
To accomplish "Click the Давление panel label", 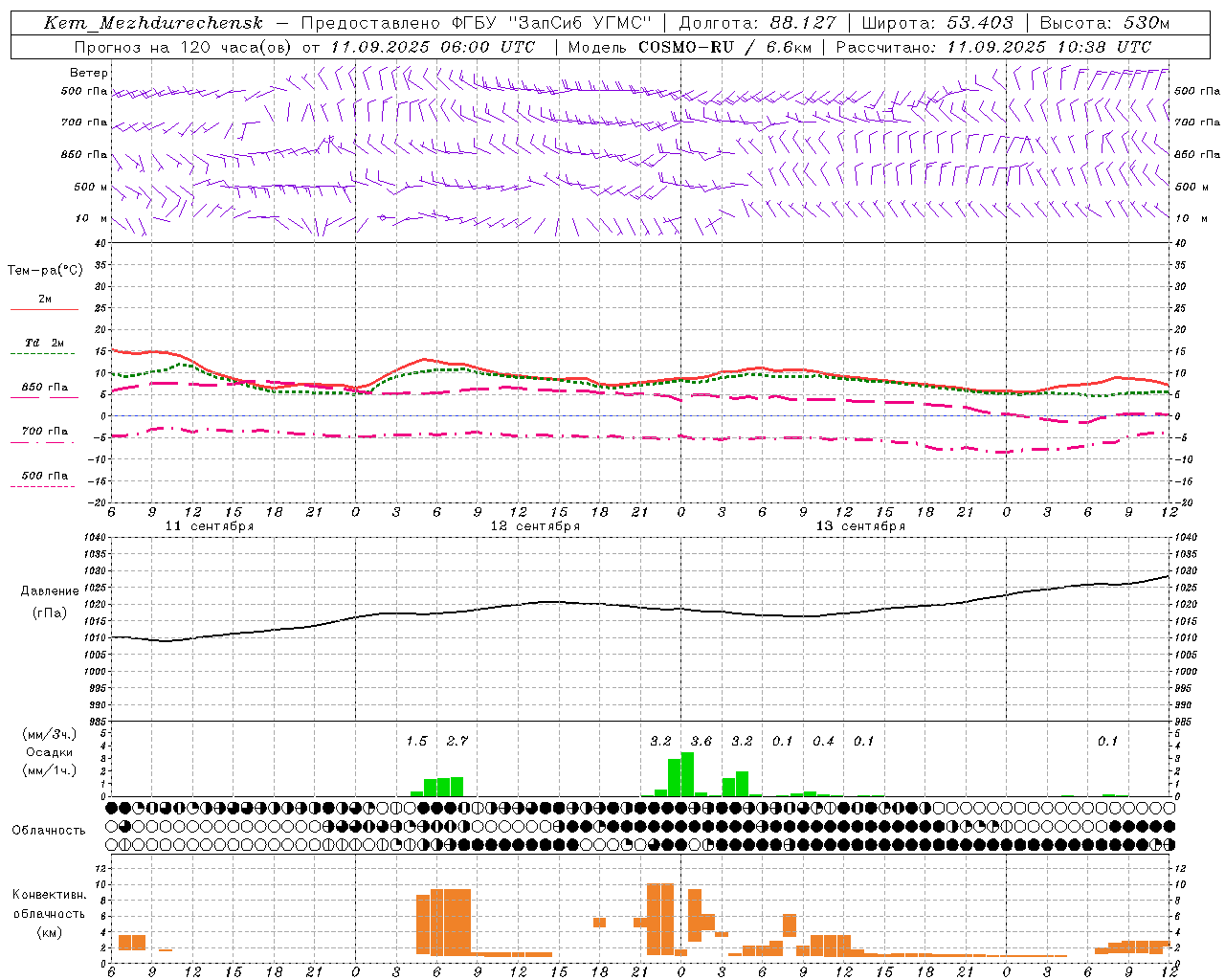I will tap(50, 591).
